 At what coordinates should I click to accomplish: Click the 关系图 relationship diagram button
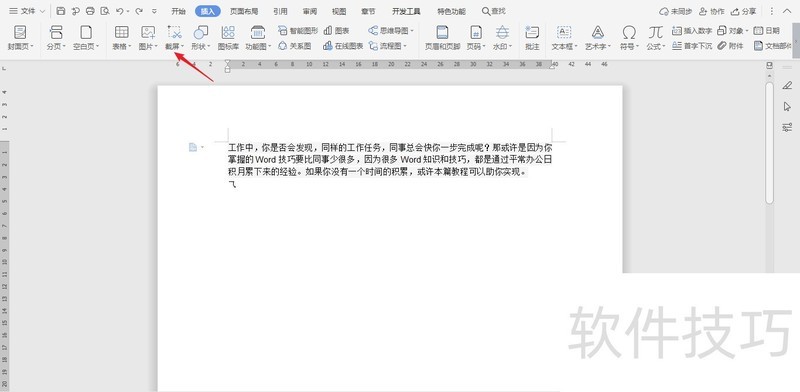(x=294, y=46)
